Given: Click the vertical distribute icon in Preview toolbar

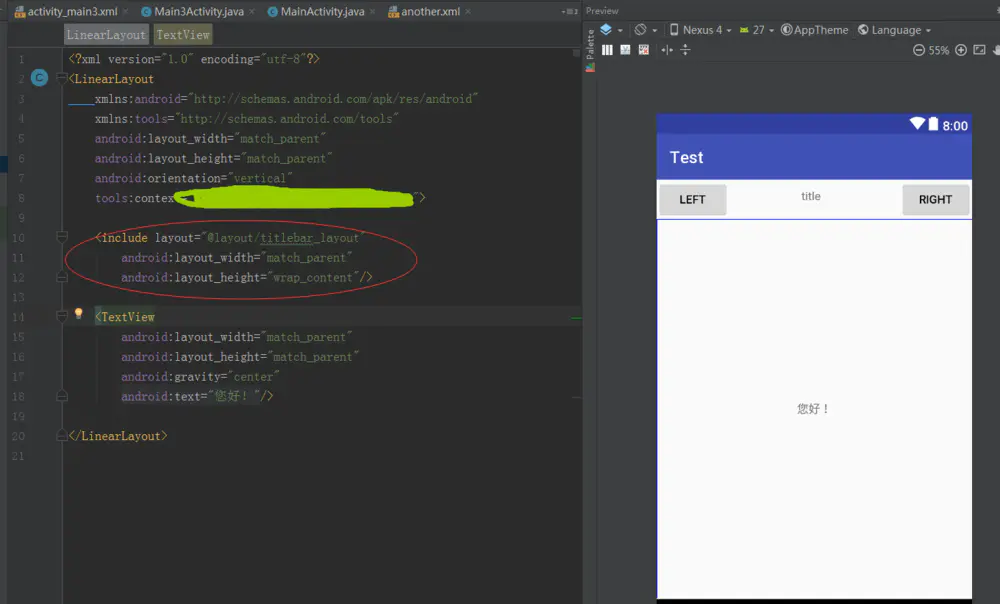Looking at the screenshot, I should [686, 50].
